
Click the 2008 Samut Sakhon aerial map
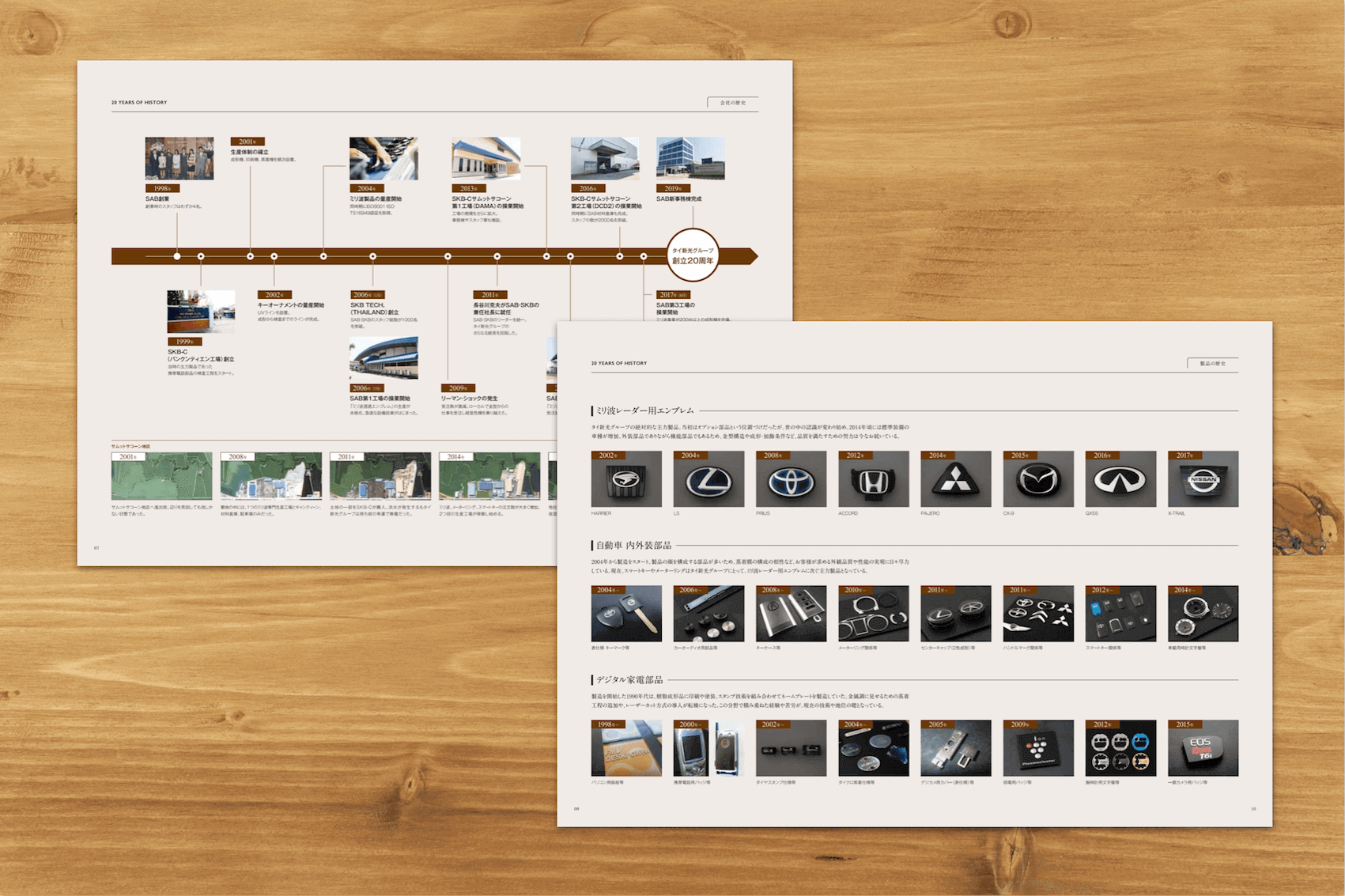point(271,476)
